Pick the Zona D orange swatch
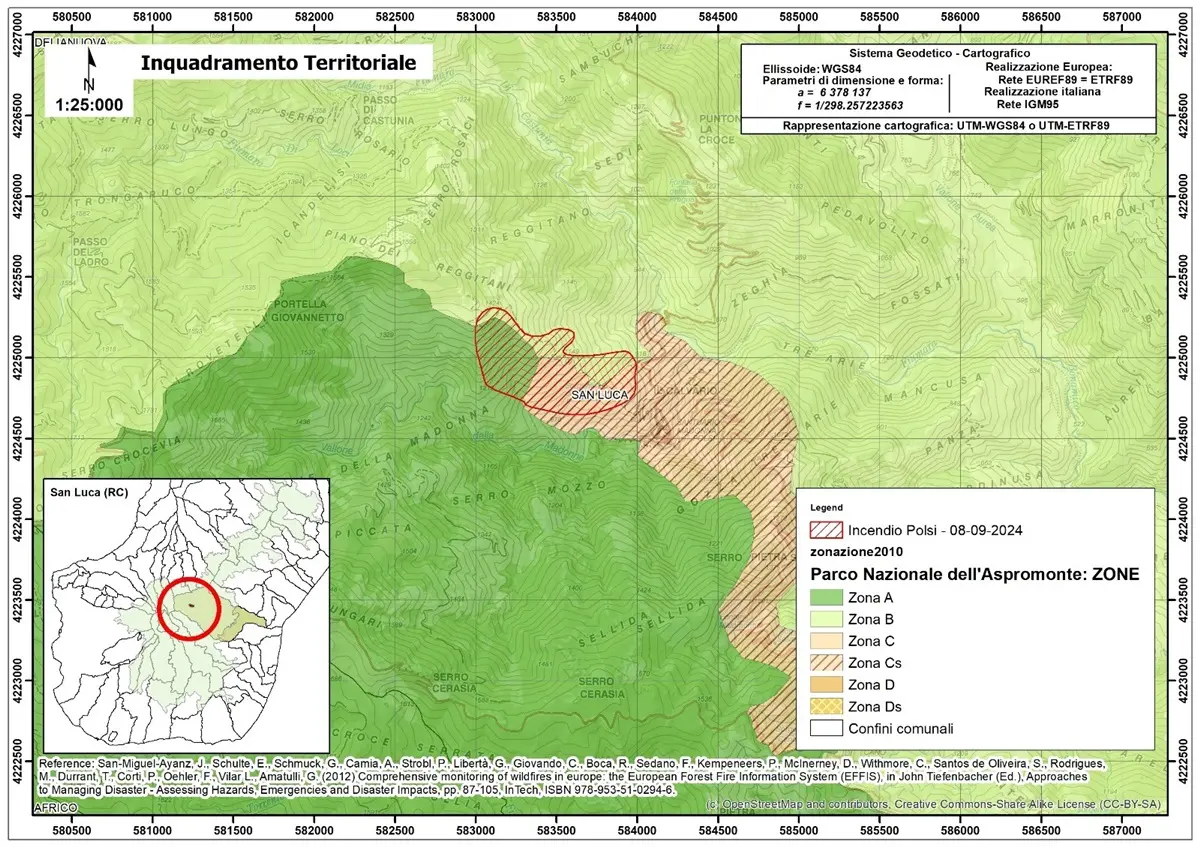1200x847 pixels. pos(826,685)
